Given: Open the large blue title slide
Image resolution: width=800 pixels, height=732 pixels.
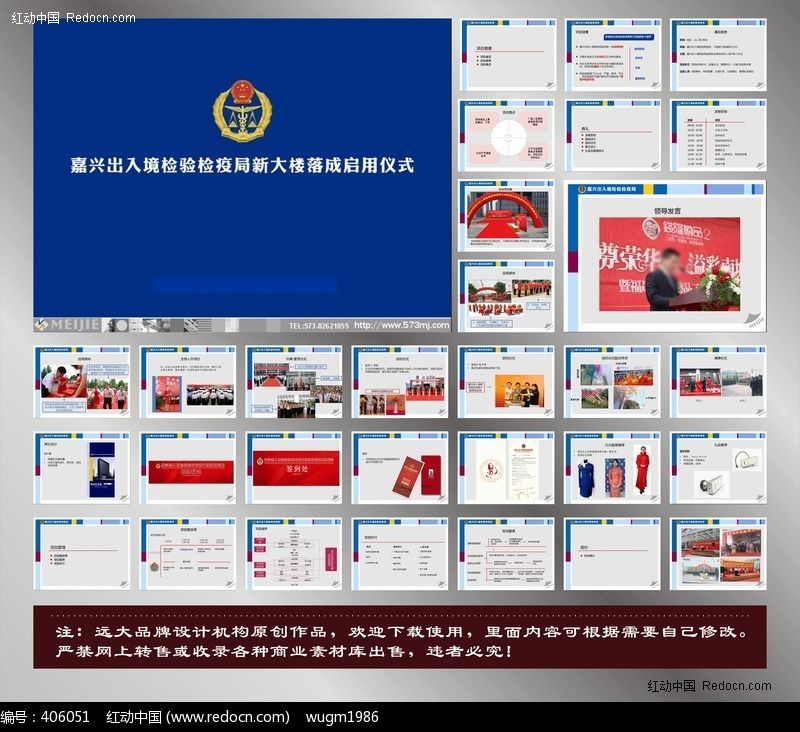Looking at the screenshot, I should 242,168.
